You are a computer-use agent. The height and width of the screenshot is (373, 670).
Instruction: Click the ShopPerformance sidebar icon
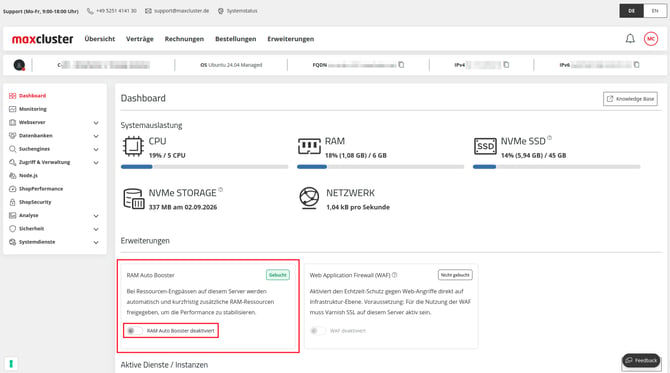(12, 189)
